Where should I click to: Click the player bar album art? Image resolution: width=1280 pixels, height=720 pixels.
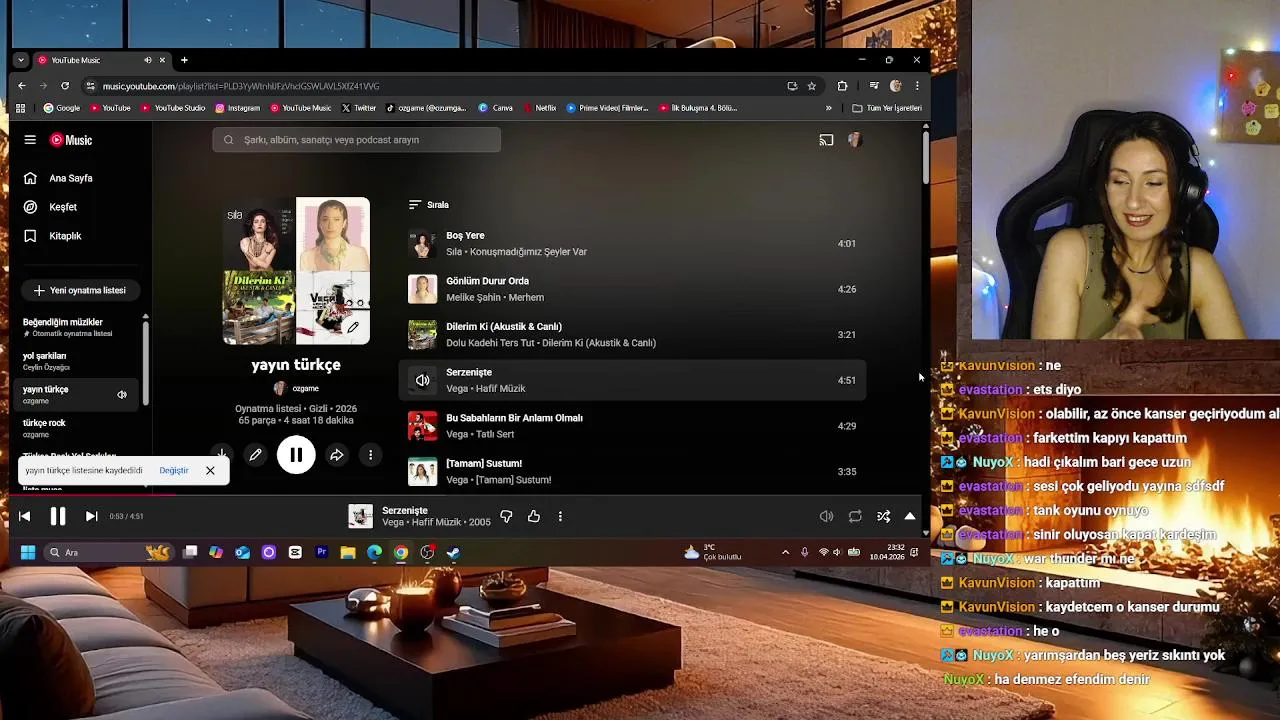coord(360,516)
